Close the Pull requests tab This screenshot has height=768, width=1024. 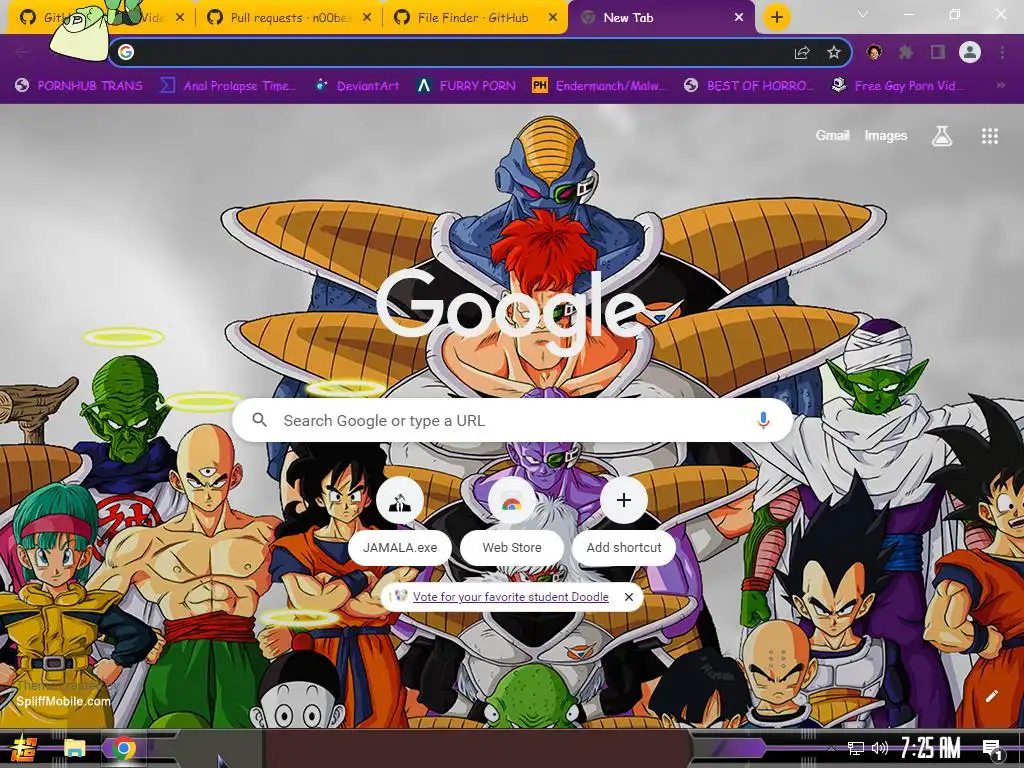[x=367, y=18]
